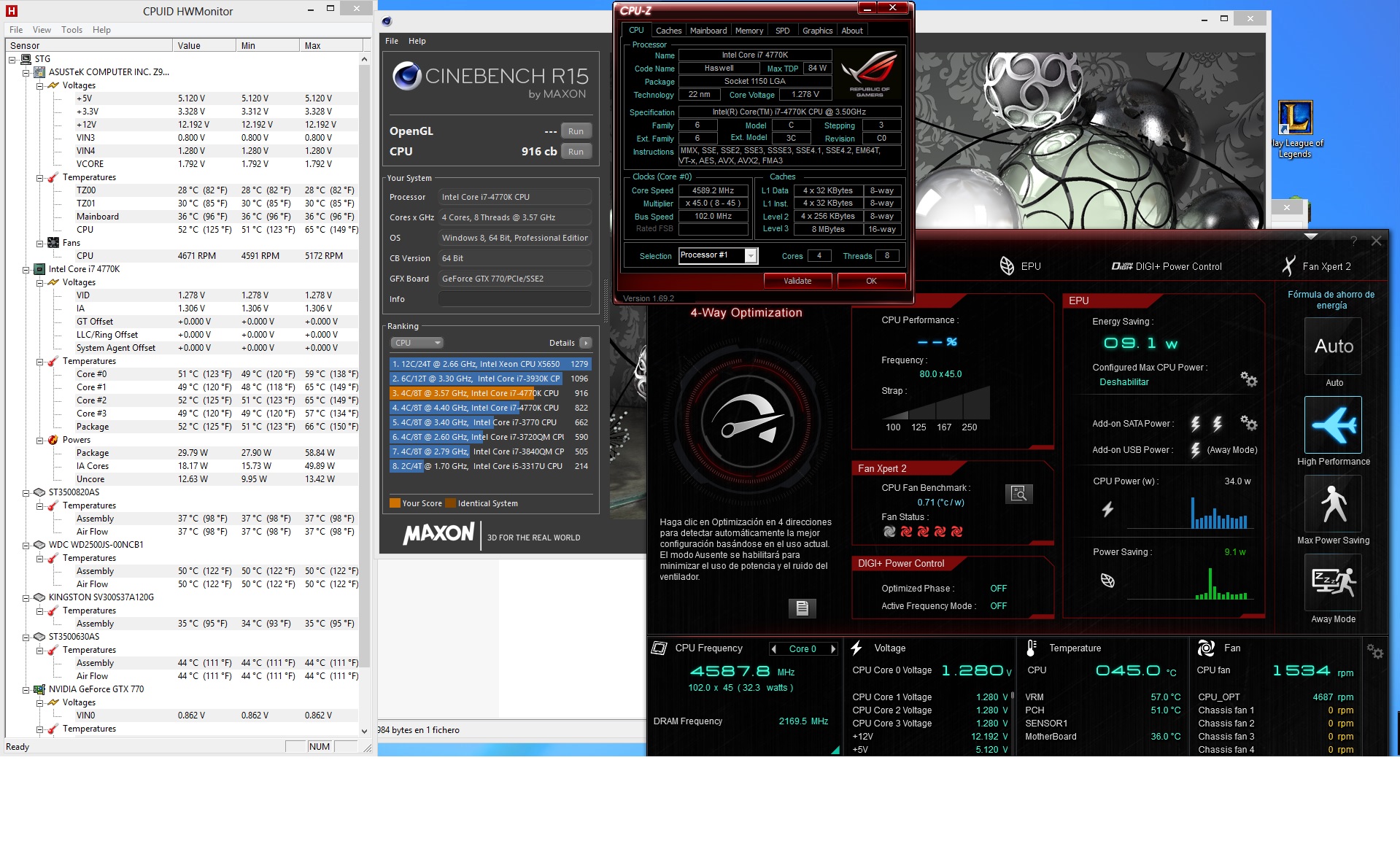The width and height of the screenshot is (1400, 849).
Task: Run the Cinebench OpenGL benchmark
Action: 576,131
